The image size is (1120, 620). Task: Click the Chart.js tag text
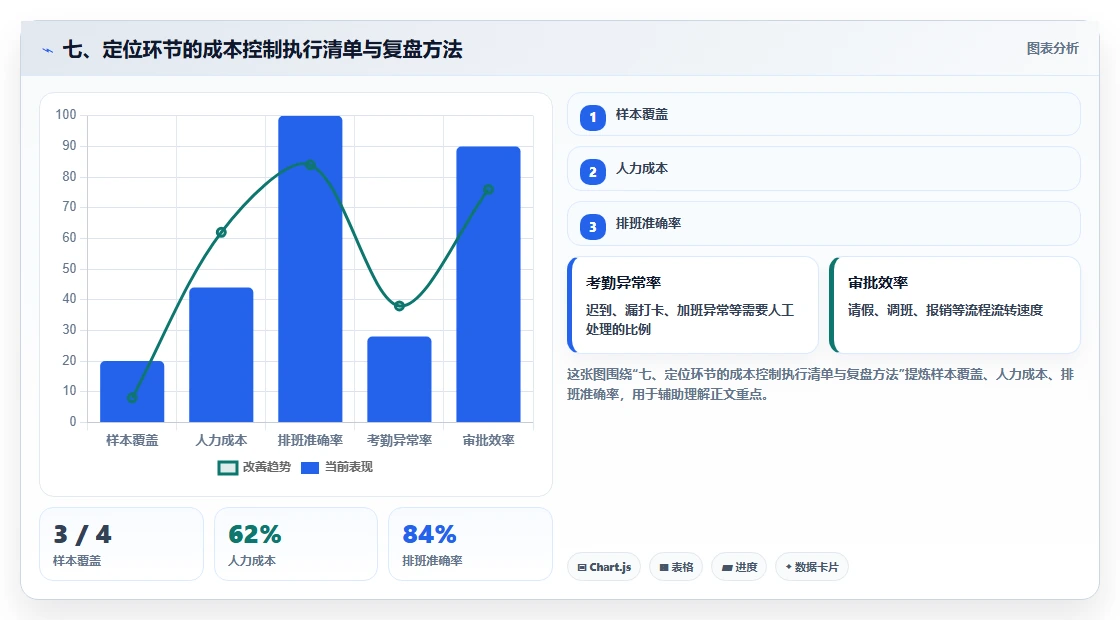(x=610, y=567)
